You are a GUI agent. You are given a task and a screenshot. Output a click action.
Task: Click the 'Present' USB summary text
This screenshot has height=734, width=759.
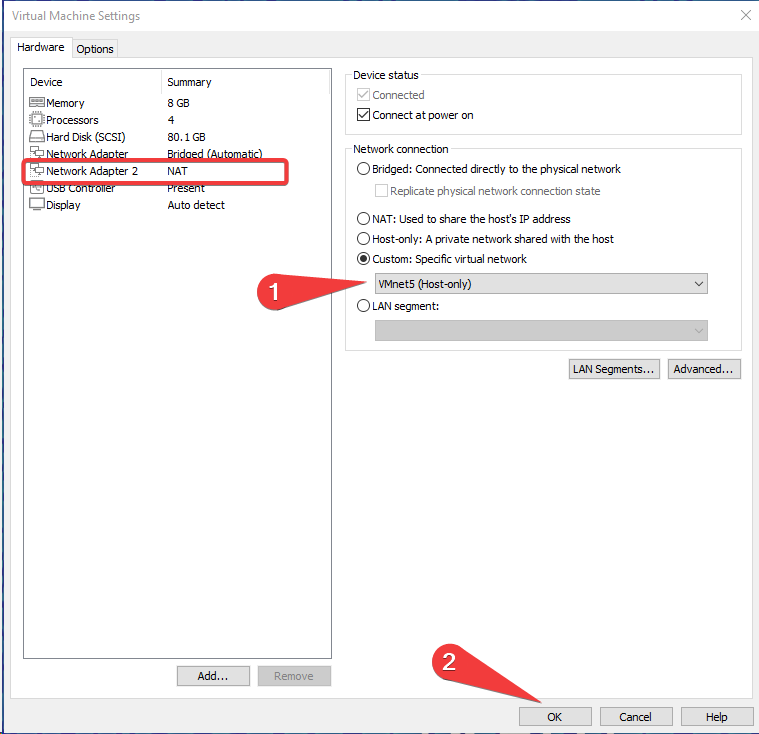pos(186,188)
